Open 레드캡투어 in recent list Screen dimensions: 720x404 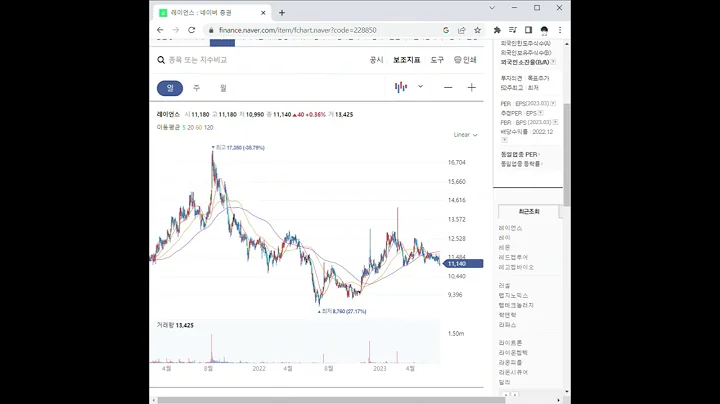[513, 257]
